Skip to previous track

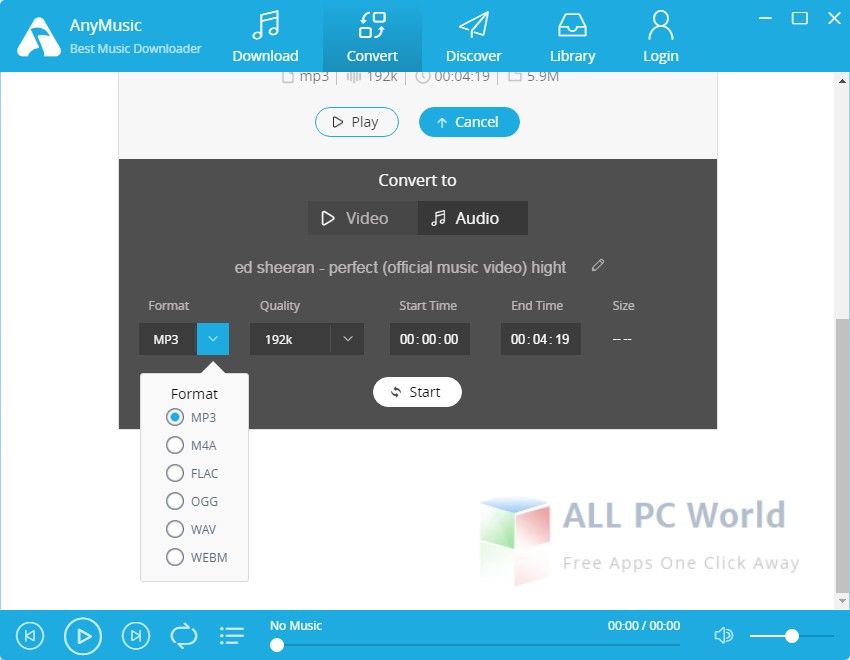coord(30,636)
